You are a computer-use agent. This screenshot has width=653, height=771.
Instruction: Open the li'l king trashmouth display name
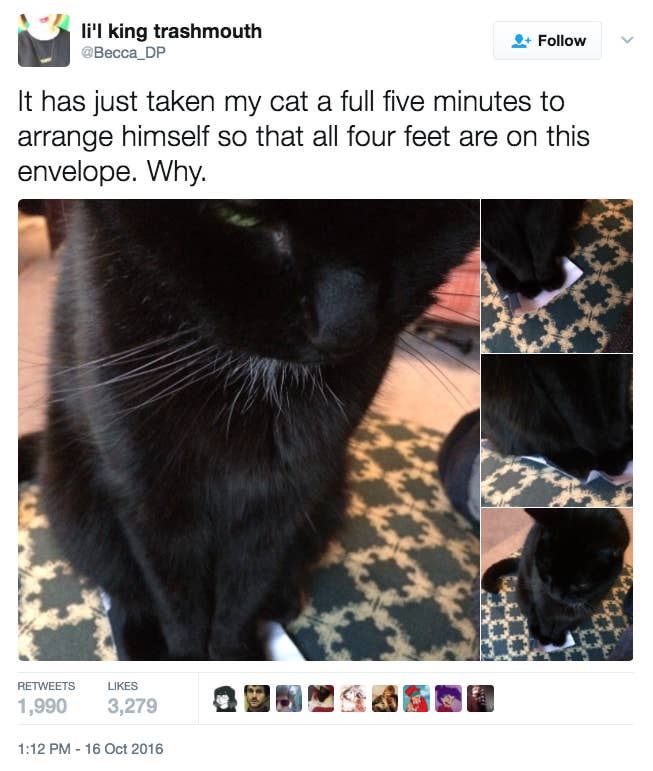172,31
